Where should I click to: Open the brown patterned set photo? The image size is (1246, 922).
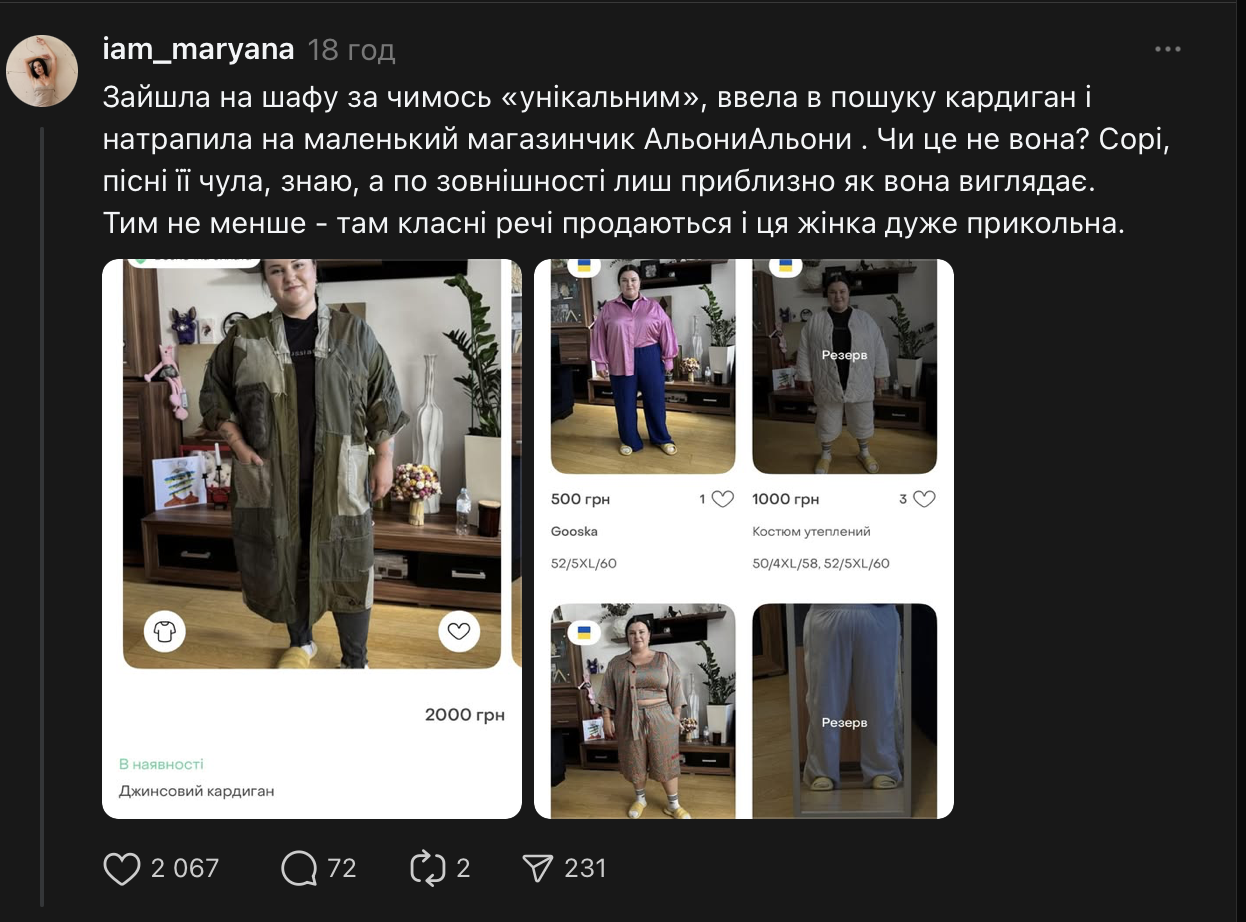pos(643,711)
